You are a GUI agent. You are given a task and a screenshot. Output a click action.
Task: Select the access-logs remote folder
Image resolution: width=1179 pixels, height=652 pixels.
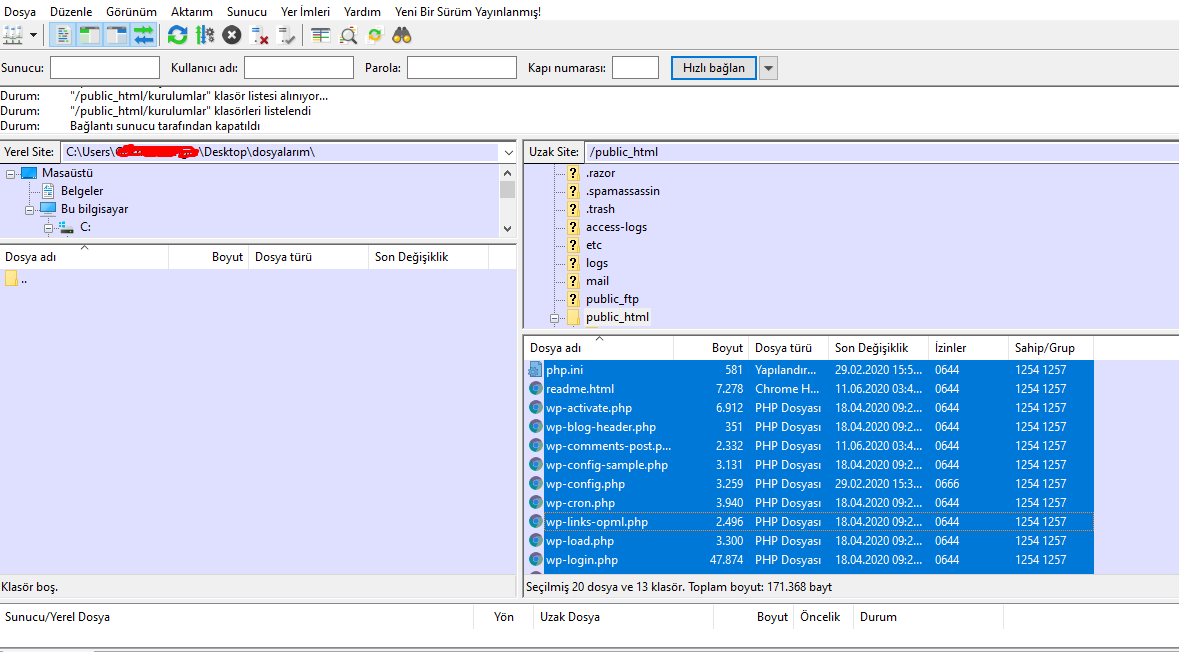coord(617,227)
